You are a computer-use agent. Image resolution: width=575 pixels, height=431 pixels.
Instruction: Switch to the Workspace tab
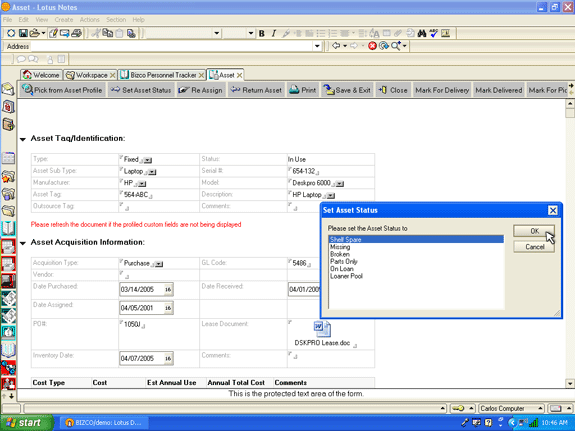[91, 75]
